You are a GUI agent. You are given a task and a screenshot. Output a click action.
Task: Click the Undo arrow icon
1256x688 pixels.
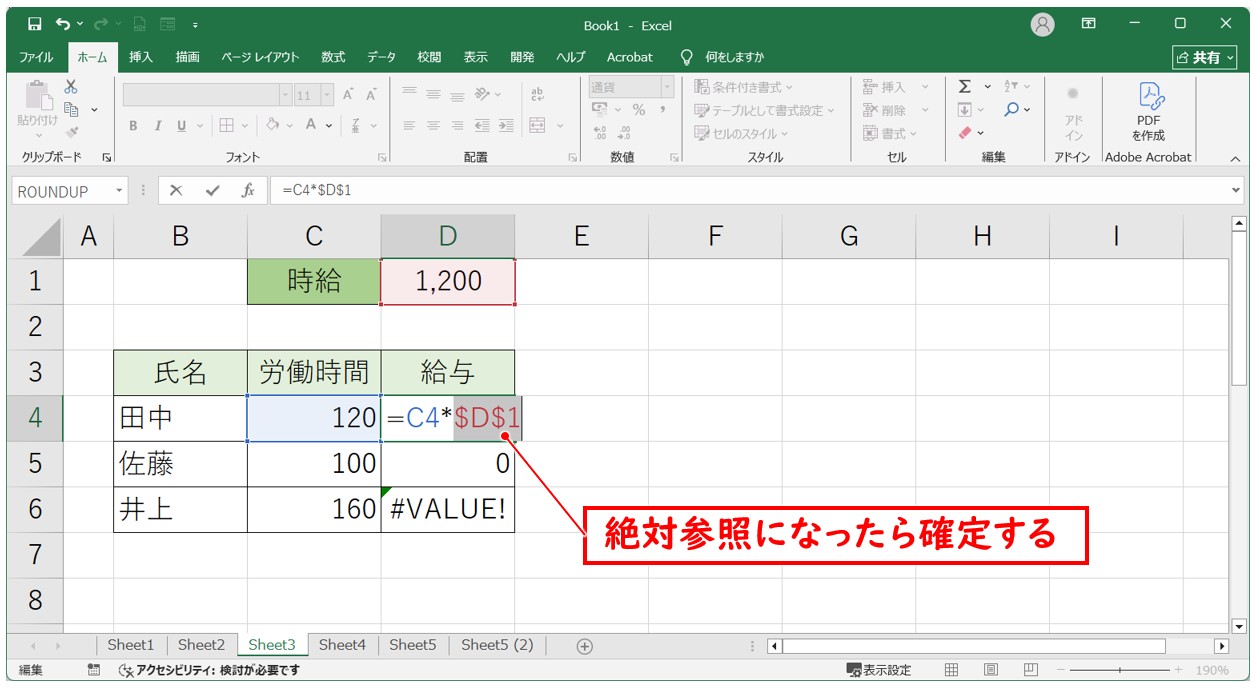64,24
